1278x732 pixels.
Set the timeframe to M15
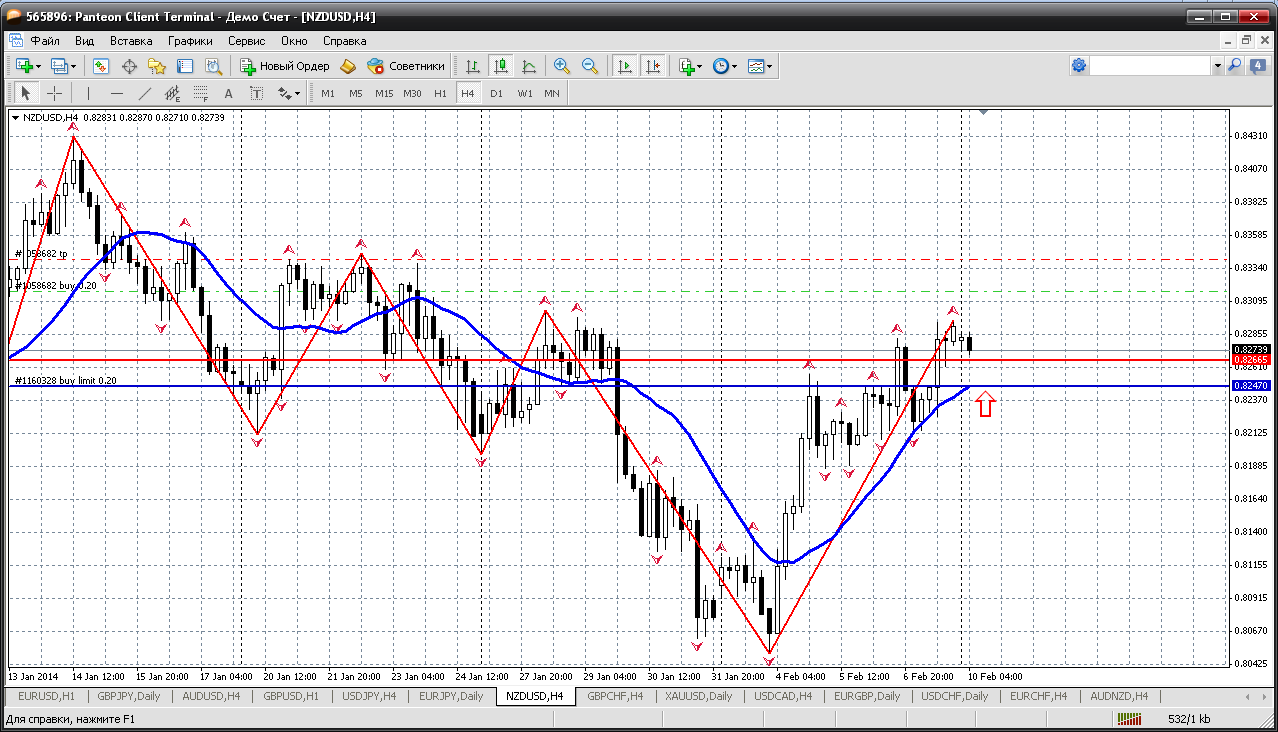(384, 93)
